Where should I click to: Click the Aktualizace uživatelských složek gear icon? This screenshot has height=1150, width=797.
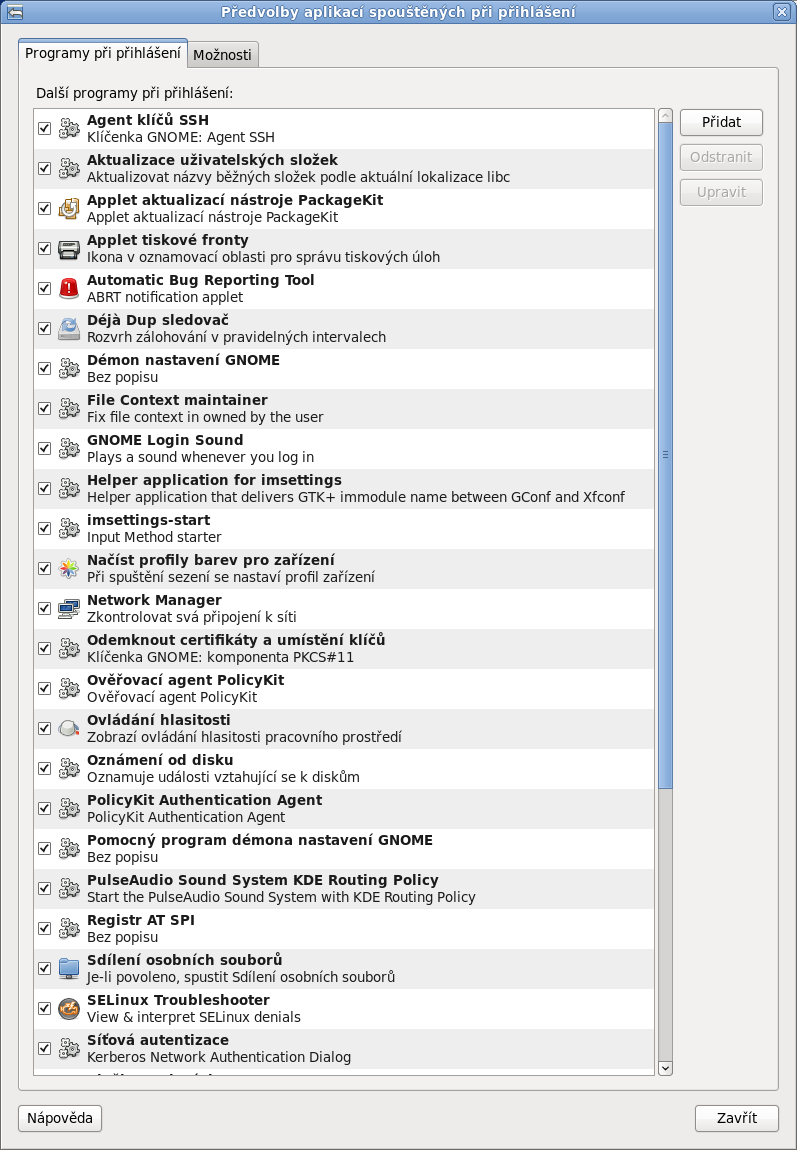69,169
